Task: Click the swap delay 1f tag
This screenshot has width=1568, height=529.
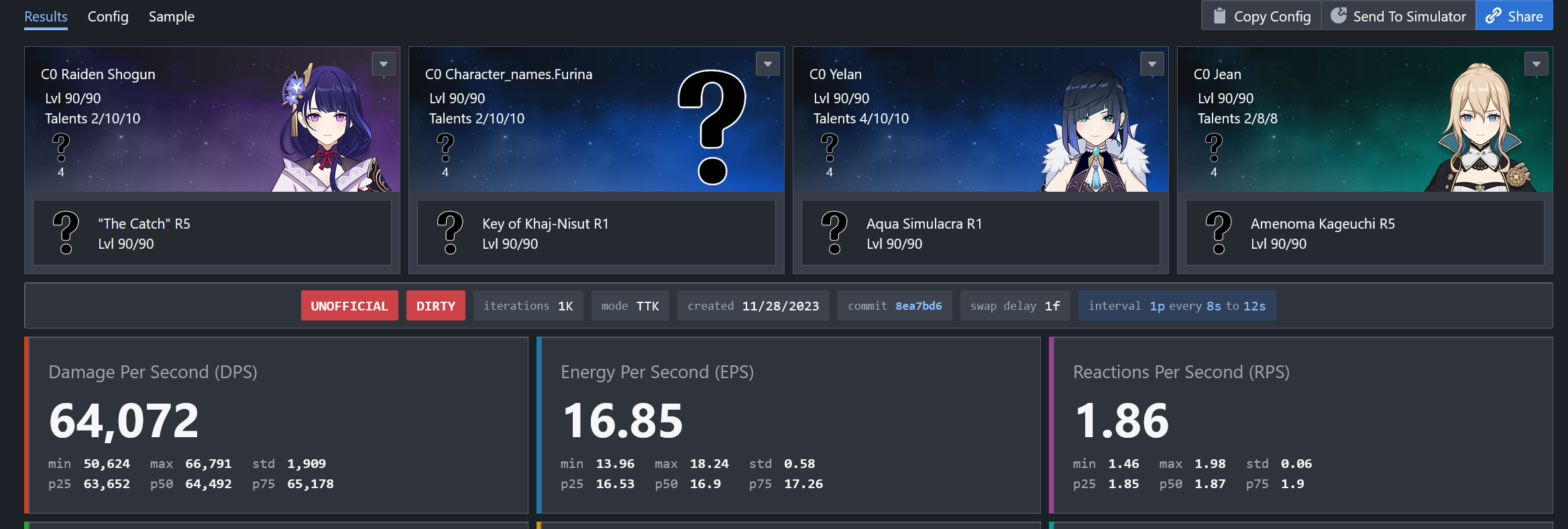Action: (x=1015, y=306)
